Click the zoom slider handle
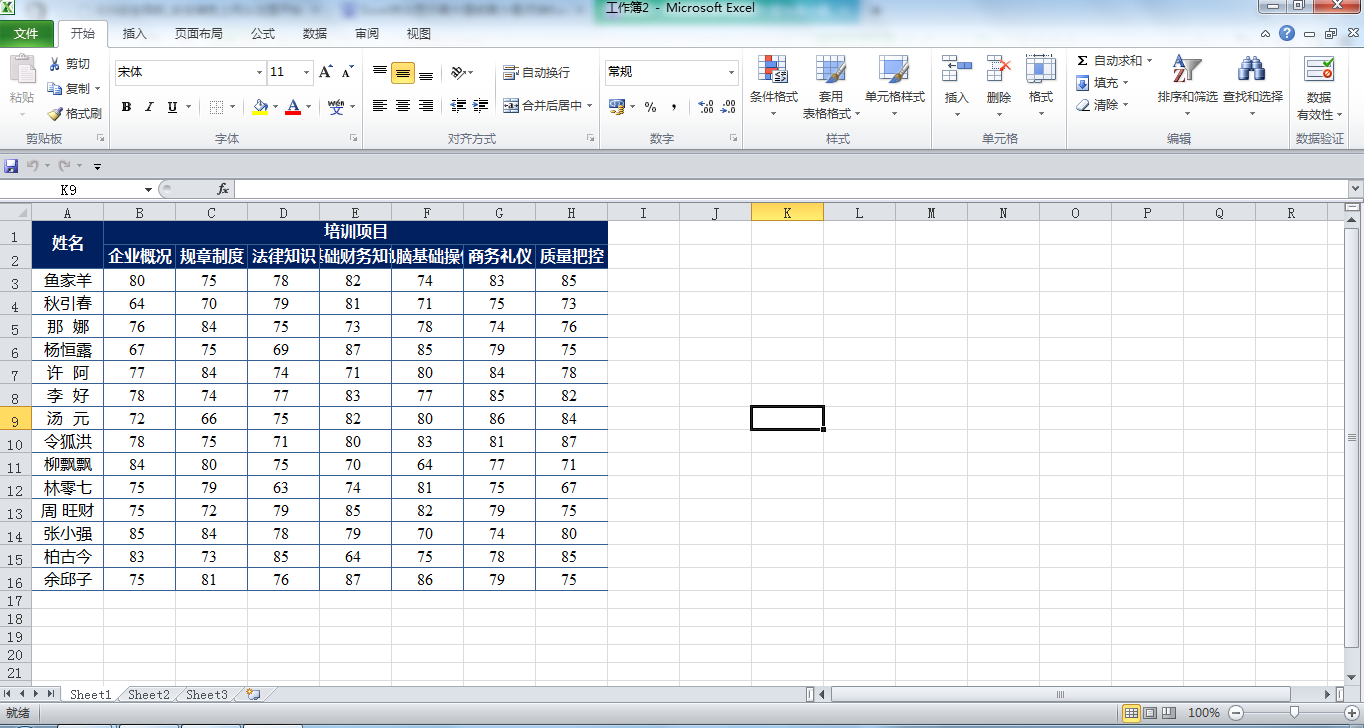 point(1294,713)
